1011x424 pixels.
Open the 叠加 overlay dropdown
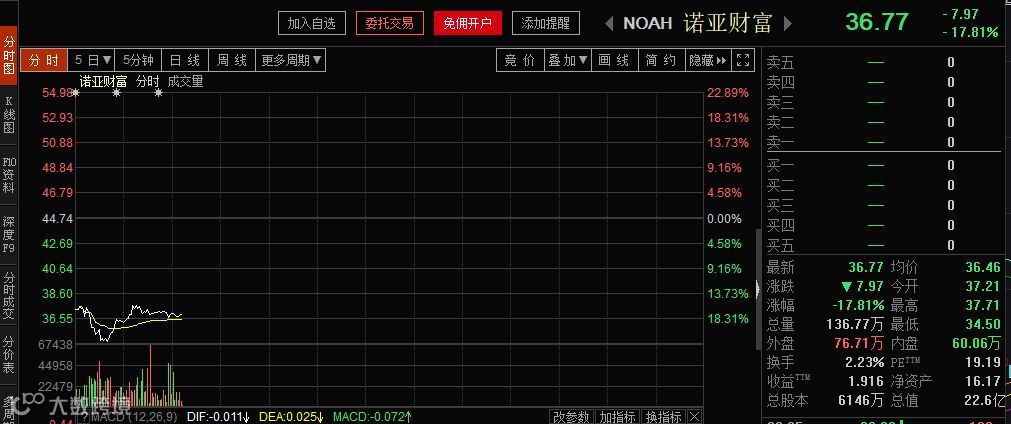tap(568, 61)
